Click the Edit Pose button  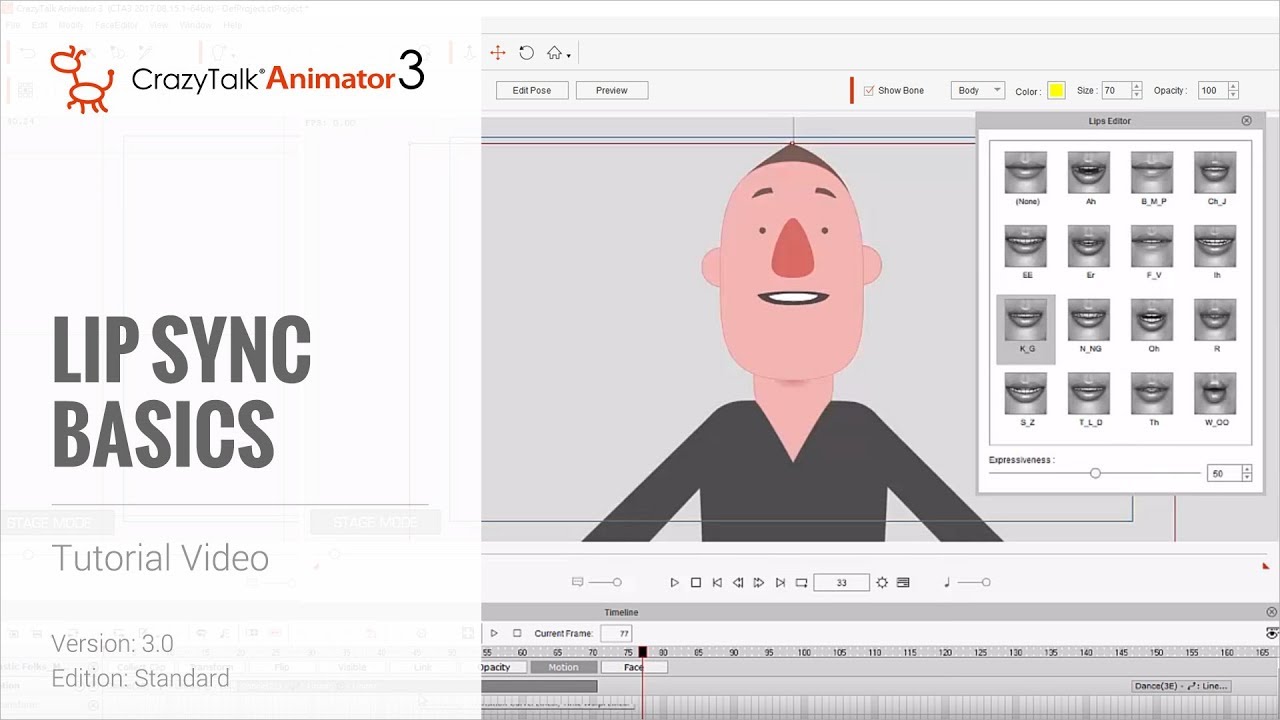tap(532, 90)
